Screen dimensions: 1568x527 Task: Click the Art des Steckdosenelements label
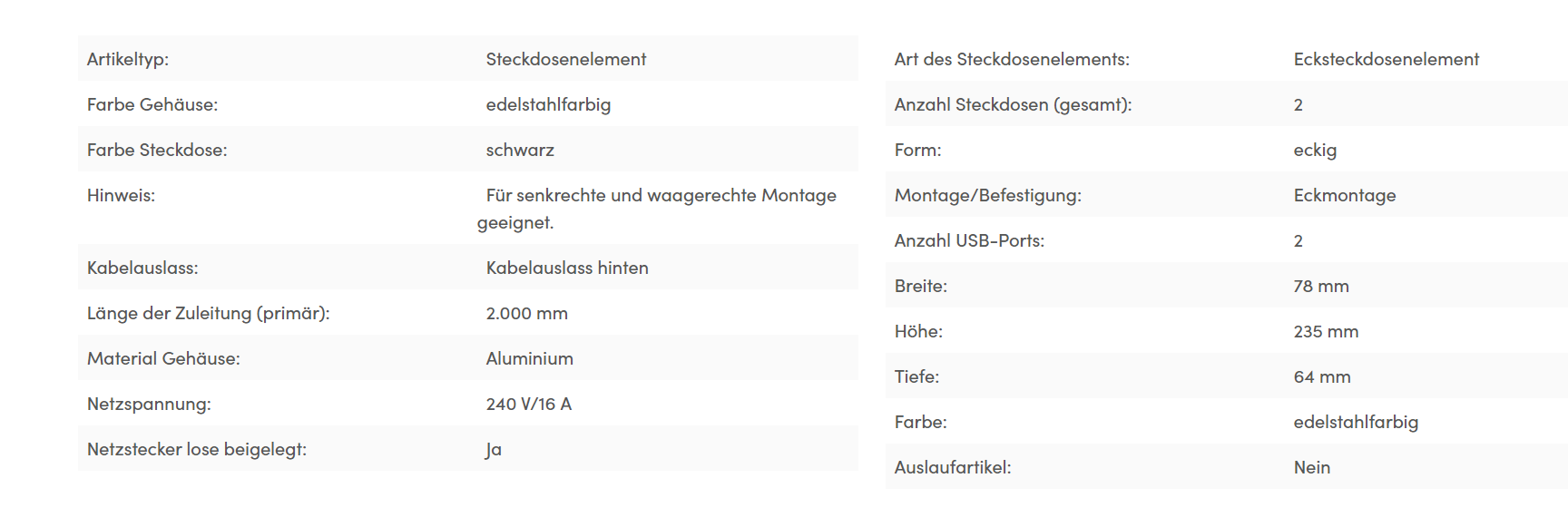(1012, 59)
